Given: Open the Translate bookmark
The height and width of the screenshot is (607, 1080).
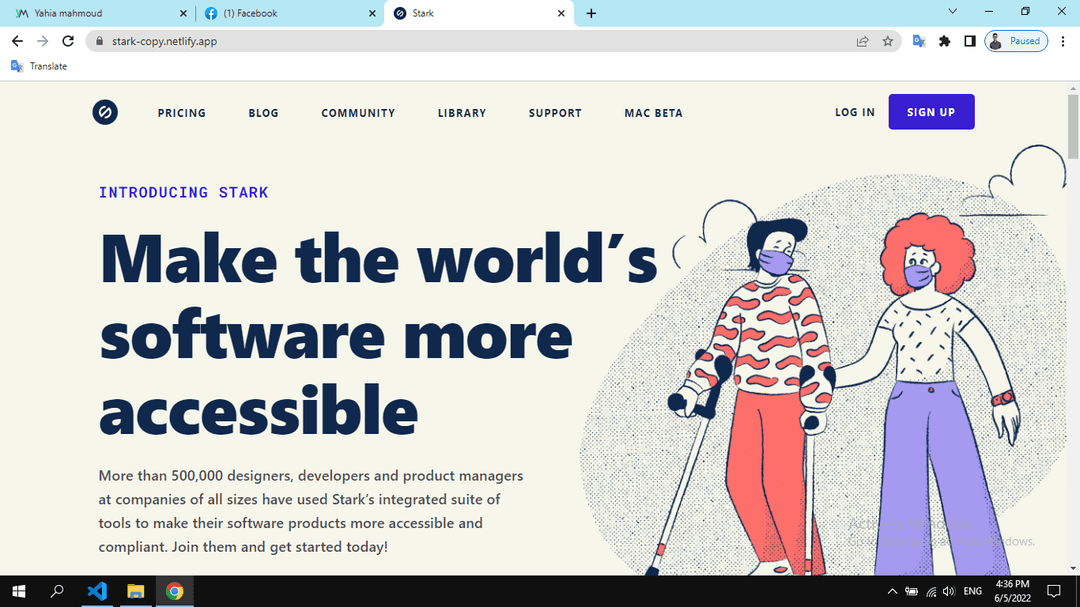Looking at the screenshot, I should 39,66.
